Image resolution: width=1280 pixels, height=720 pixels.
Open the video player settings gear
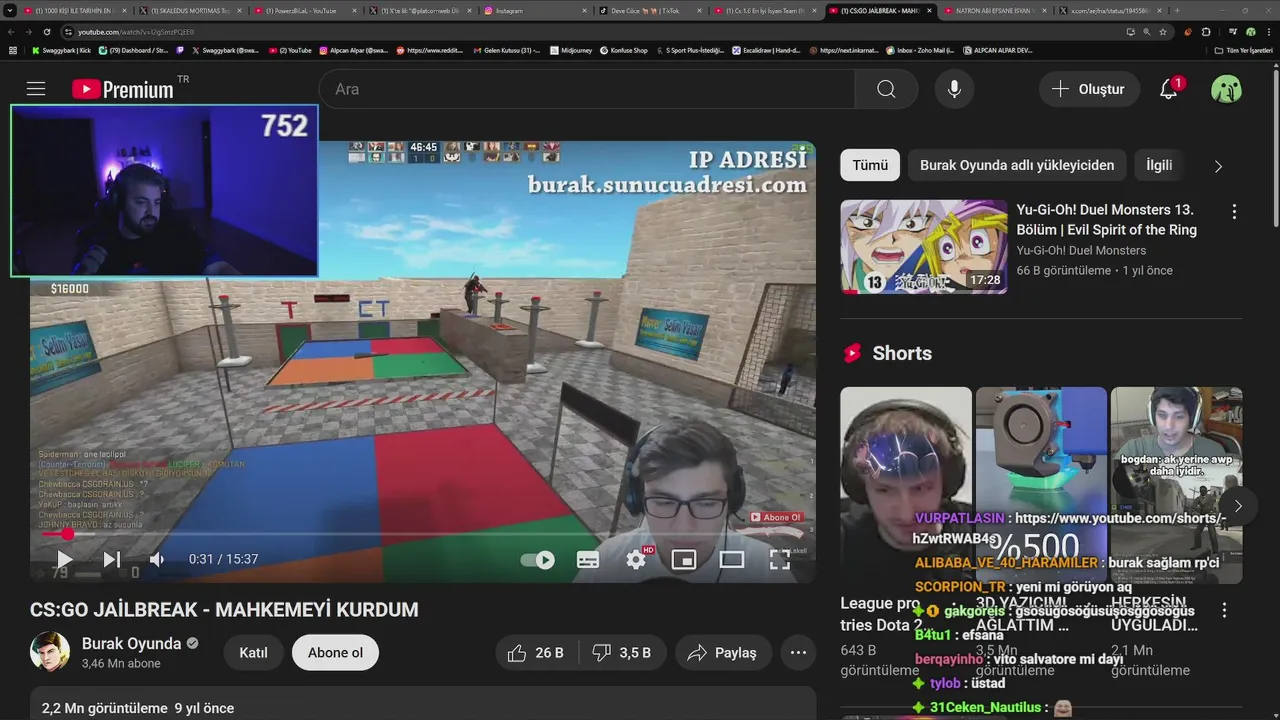[636, 559]
